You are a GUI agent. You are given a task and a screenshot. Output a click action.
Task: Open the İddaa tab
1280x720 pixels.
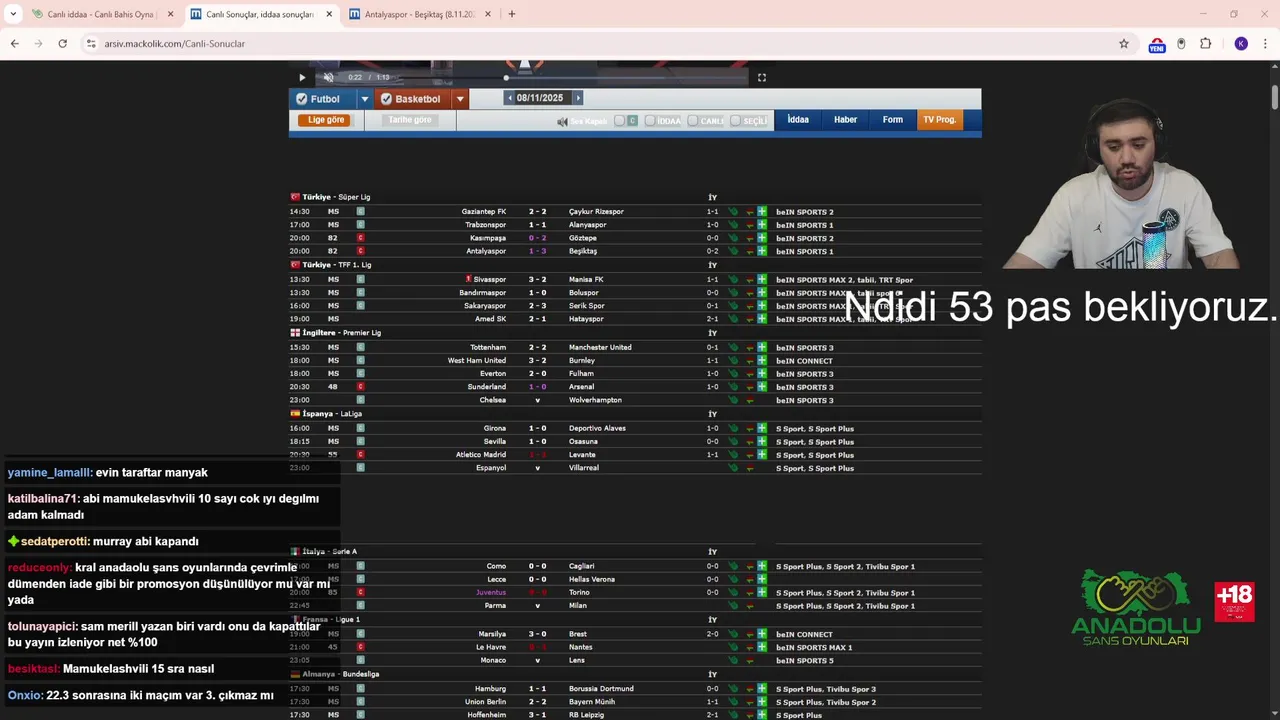pos(798,120)
